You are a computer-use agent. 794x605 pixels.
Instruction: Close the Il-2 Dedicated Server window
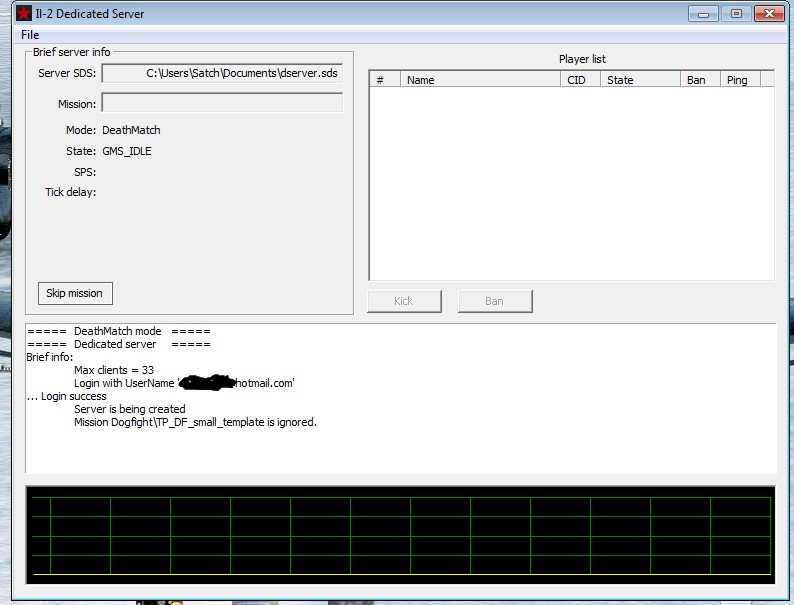click(x=769, y=14)
